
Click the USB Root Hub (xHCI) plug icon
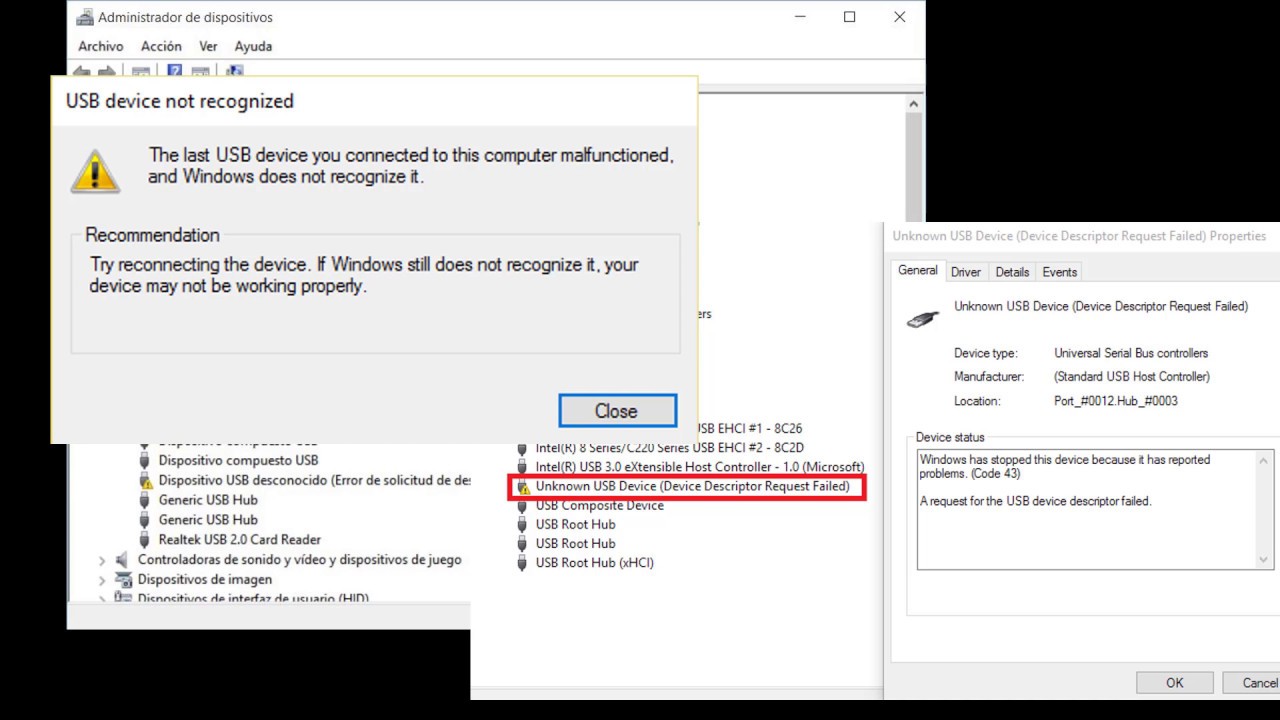522,563
